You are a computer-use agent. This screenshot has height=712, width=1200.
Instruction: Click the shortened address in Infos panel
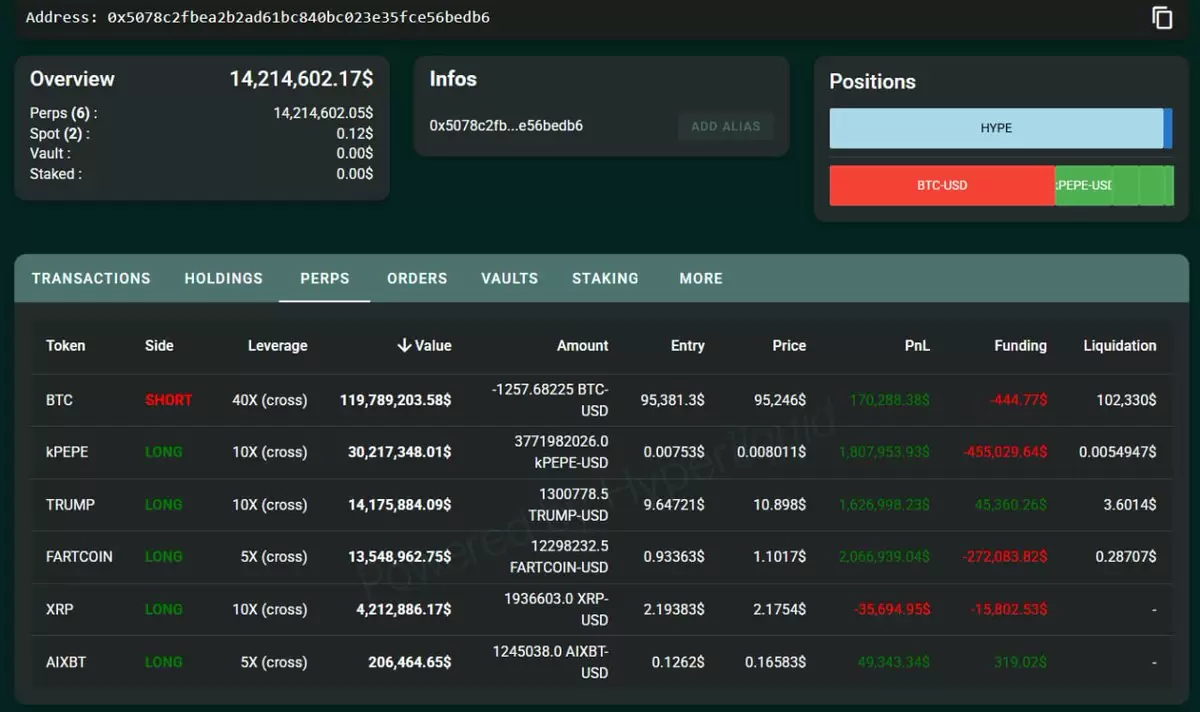point(506,126)
